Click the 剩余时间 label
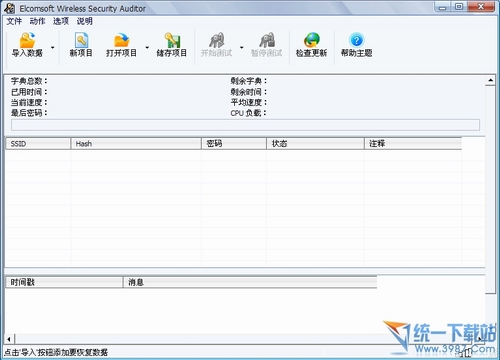Image resolution: width=500 pixels, height=360 pixels. click(249, 92)
